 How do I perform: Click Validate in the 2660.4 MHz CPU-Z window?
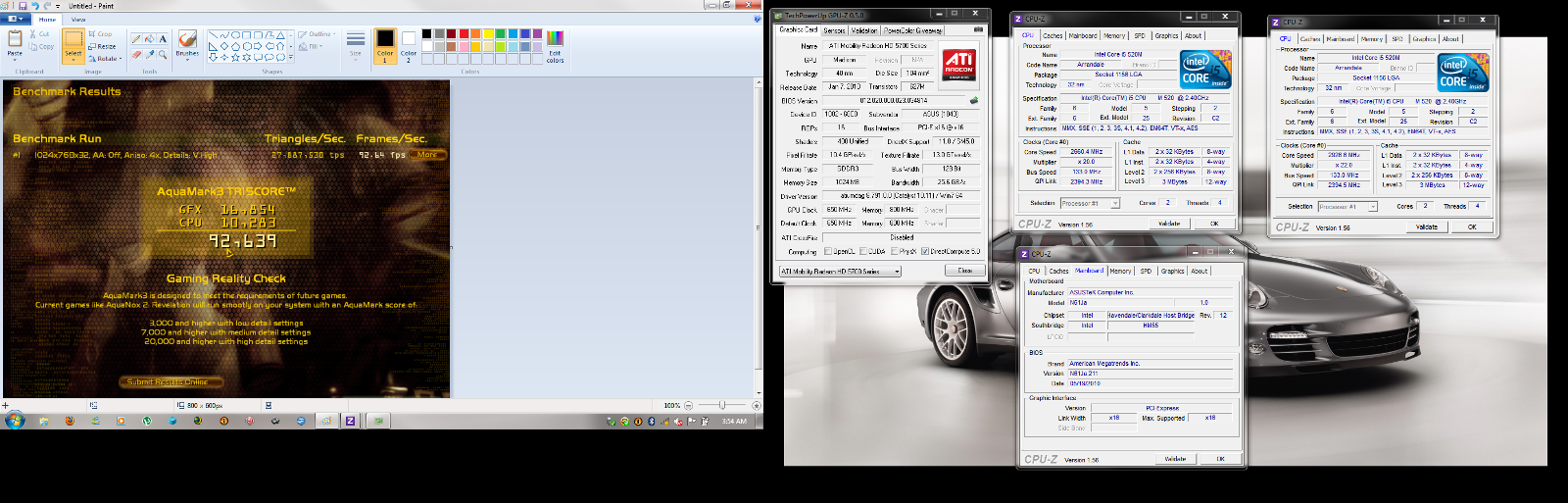click(x=1169, y=224)
